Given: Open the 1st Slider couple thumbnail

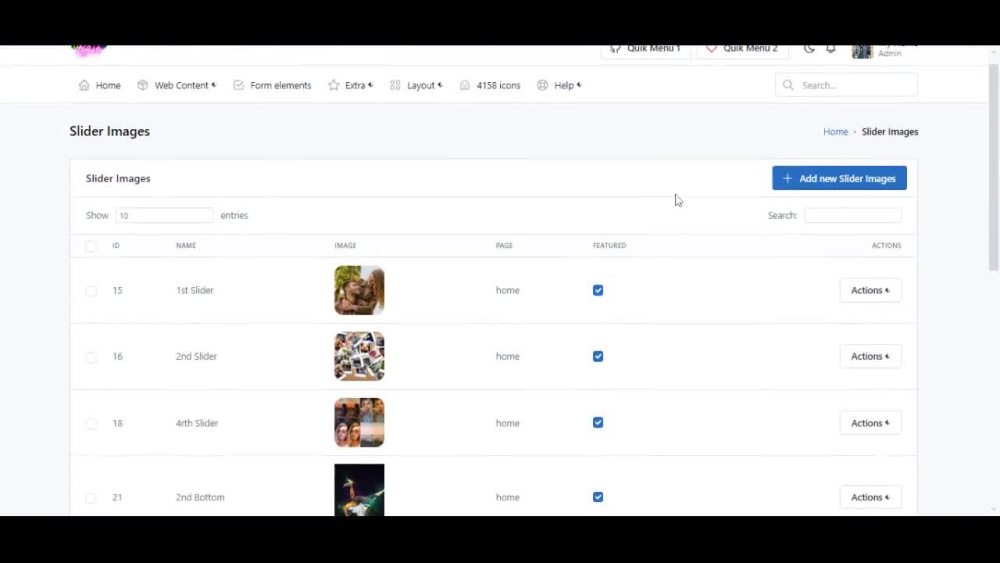Looking at the screenshot, I should pyautogui.click(x=360, y=290).
